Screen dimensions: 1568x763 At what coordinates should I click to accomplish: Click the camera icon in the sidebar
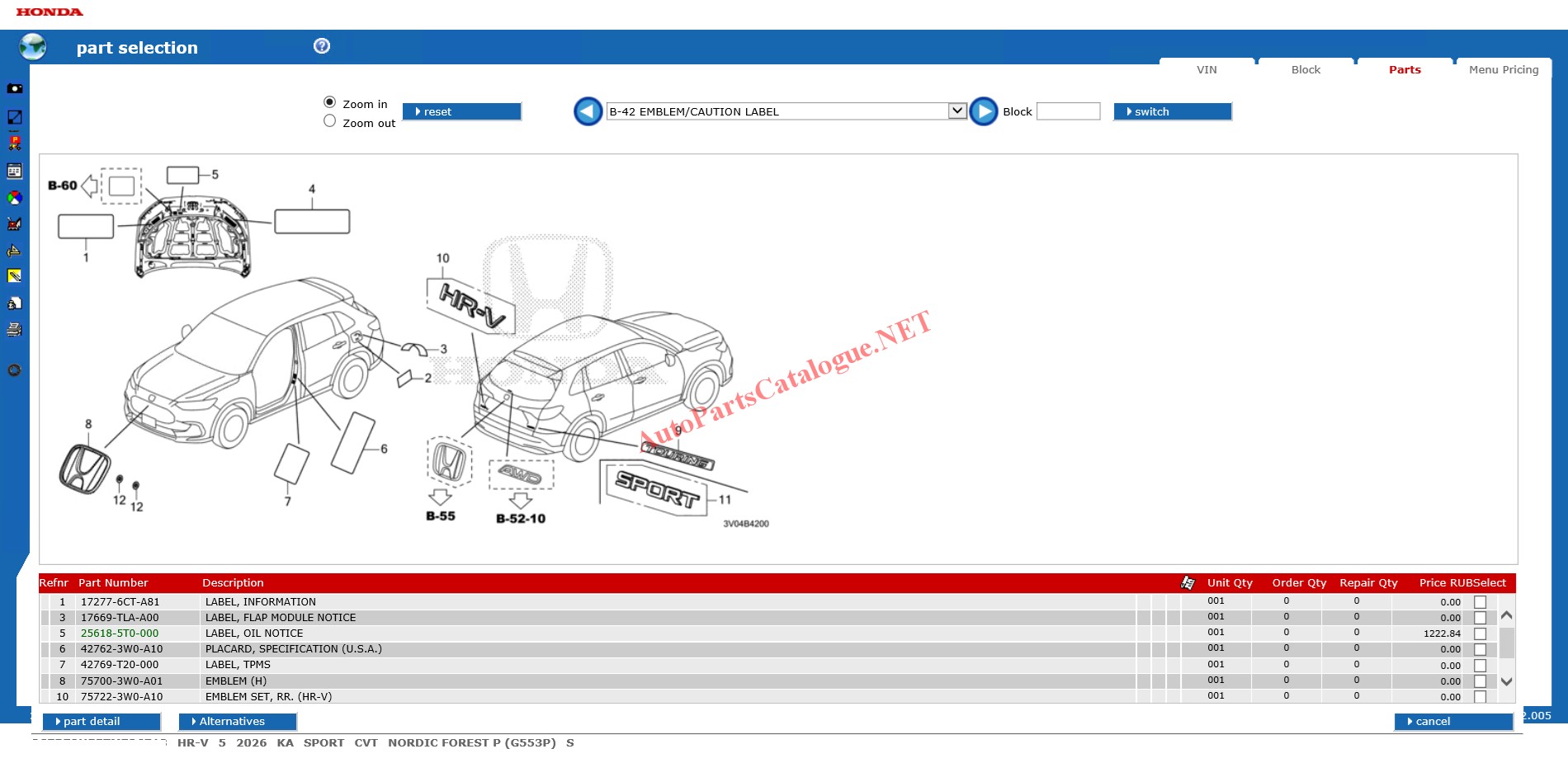pos(15,88)
